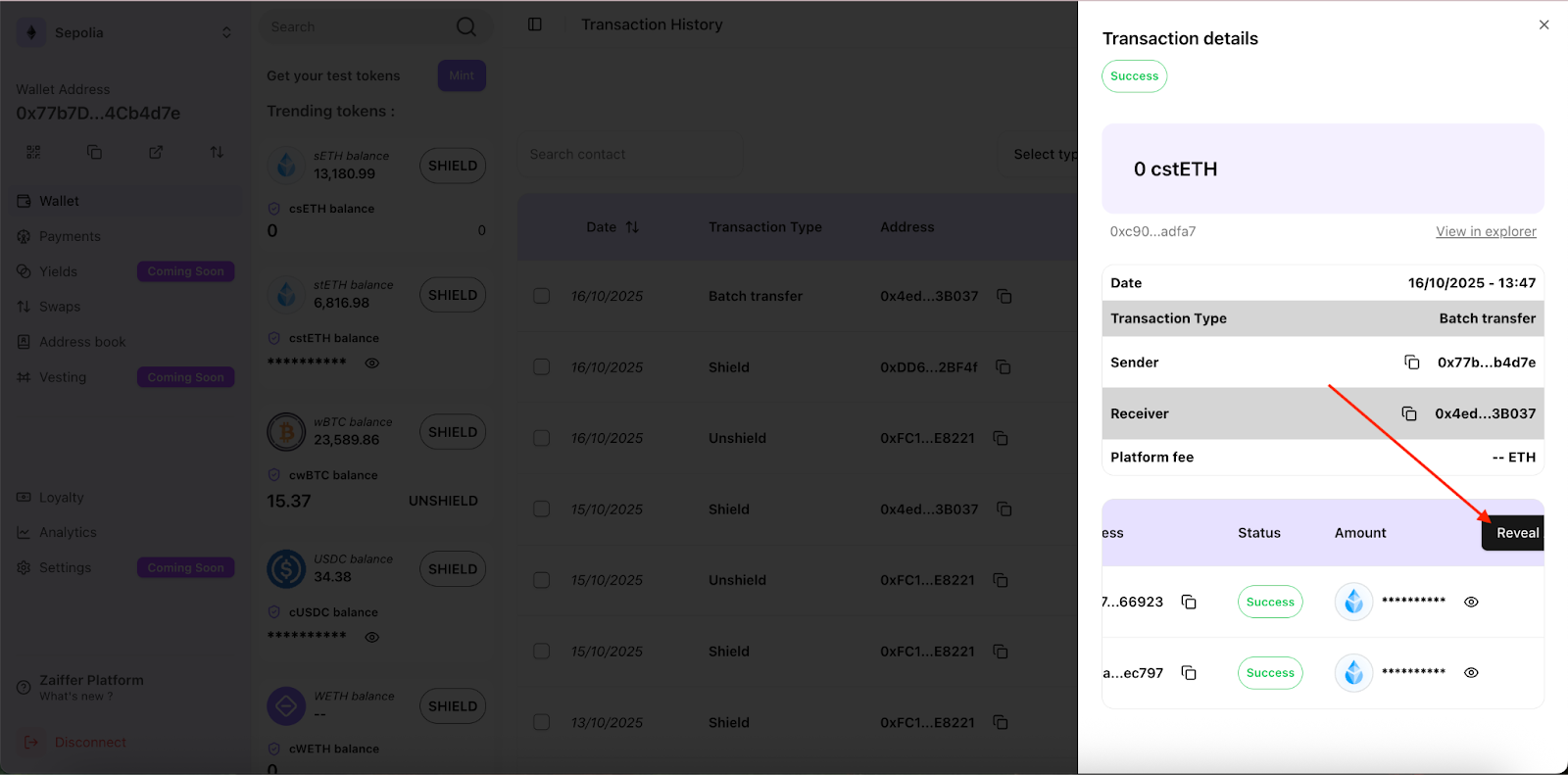This screenshot has width=1568, height=775.
Task: Check the Batch transfer 16/10/2025 row checkbox
Action: click(541, 296)
